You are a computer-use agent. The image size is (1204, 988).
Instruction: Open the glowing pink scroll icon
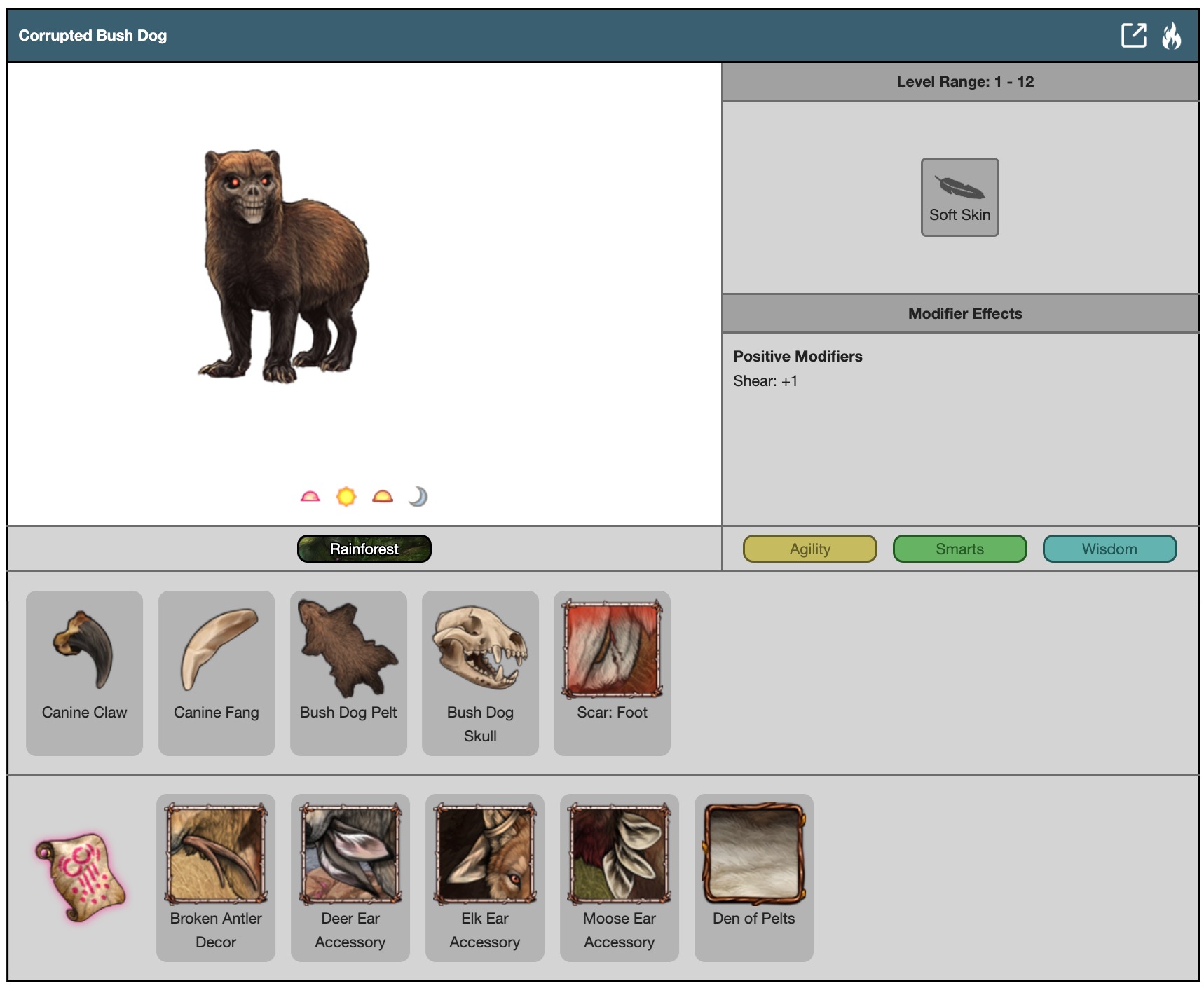point(80,877)
